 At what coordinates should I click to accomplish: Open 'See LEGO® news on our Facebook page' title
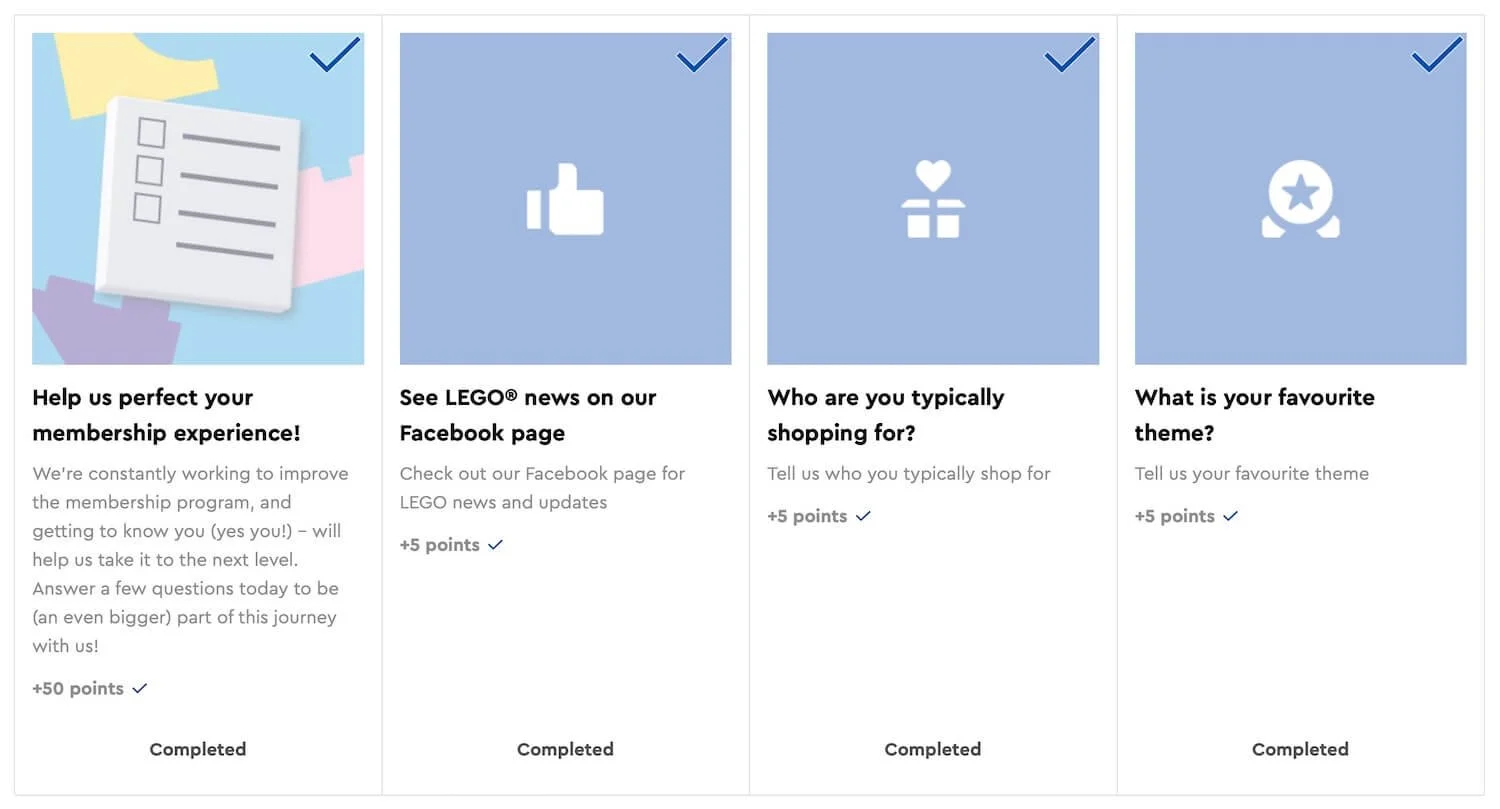pyautogui.click(x=528, y=415)
